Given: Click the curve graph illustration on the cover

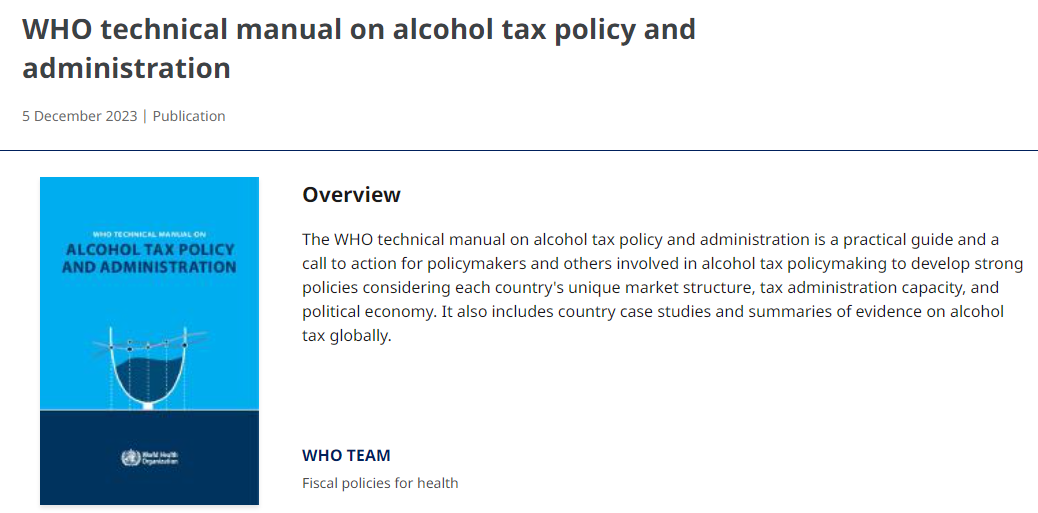Looking at the screenshot, I should click(148, 365).
